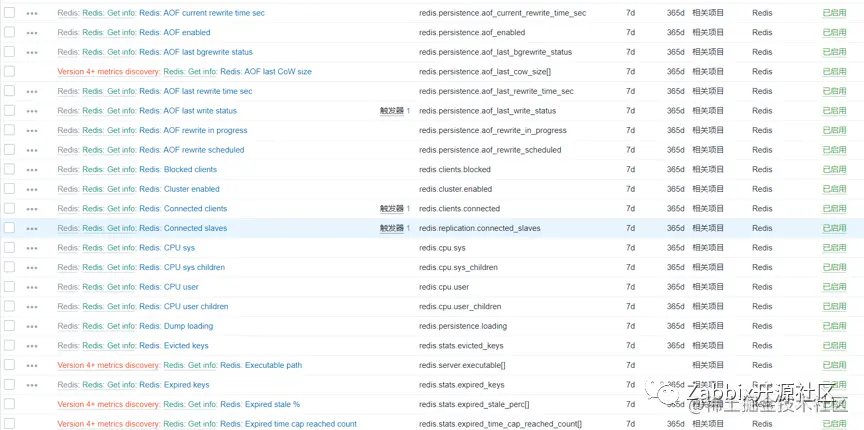Open the ellipsis menu for Blocked clients row

32,170
